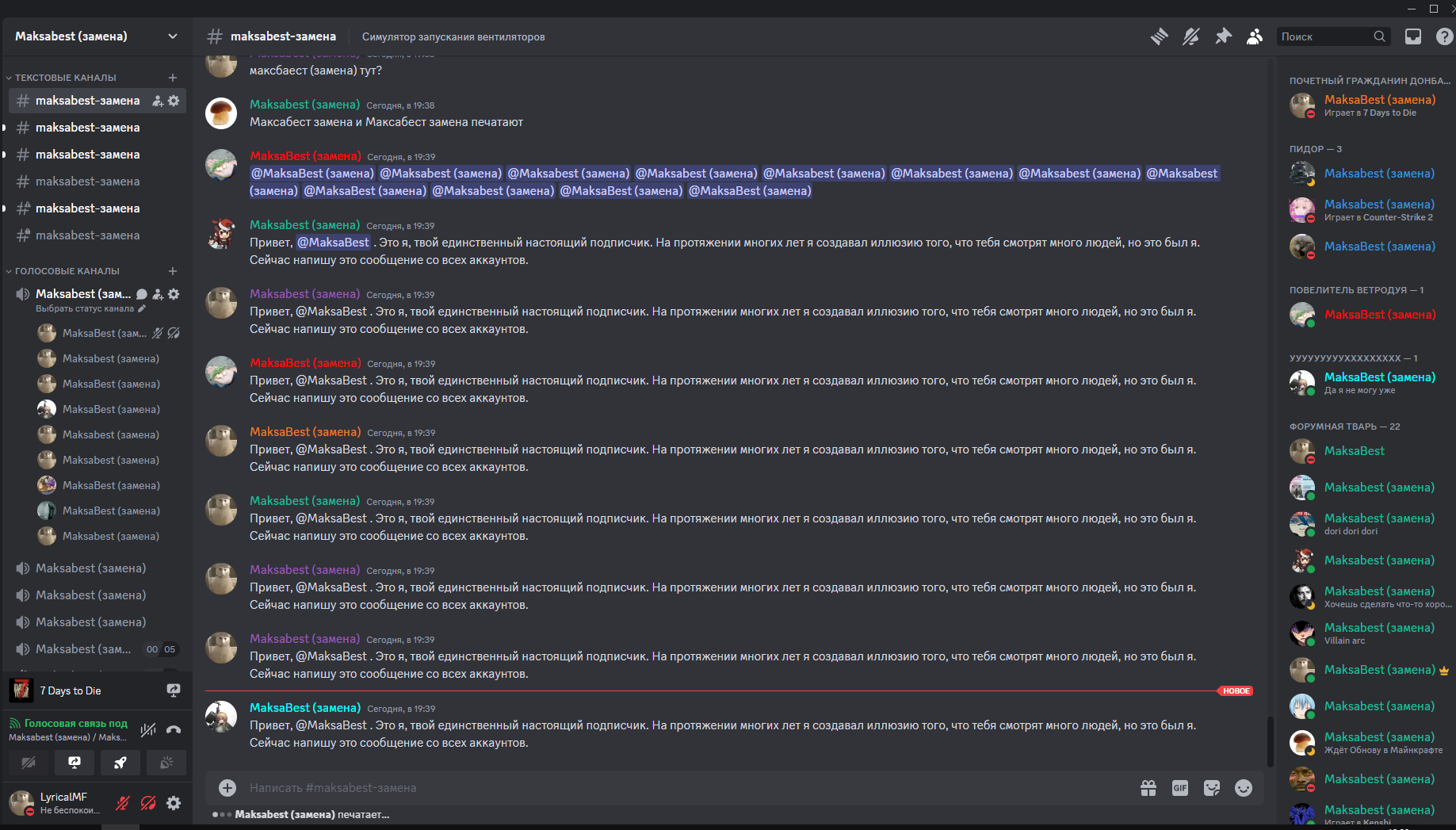Open the emoji picker

1243,788
